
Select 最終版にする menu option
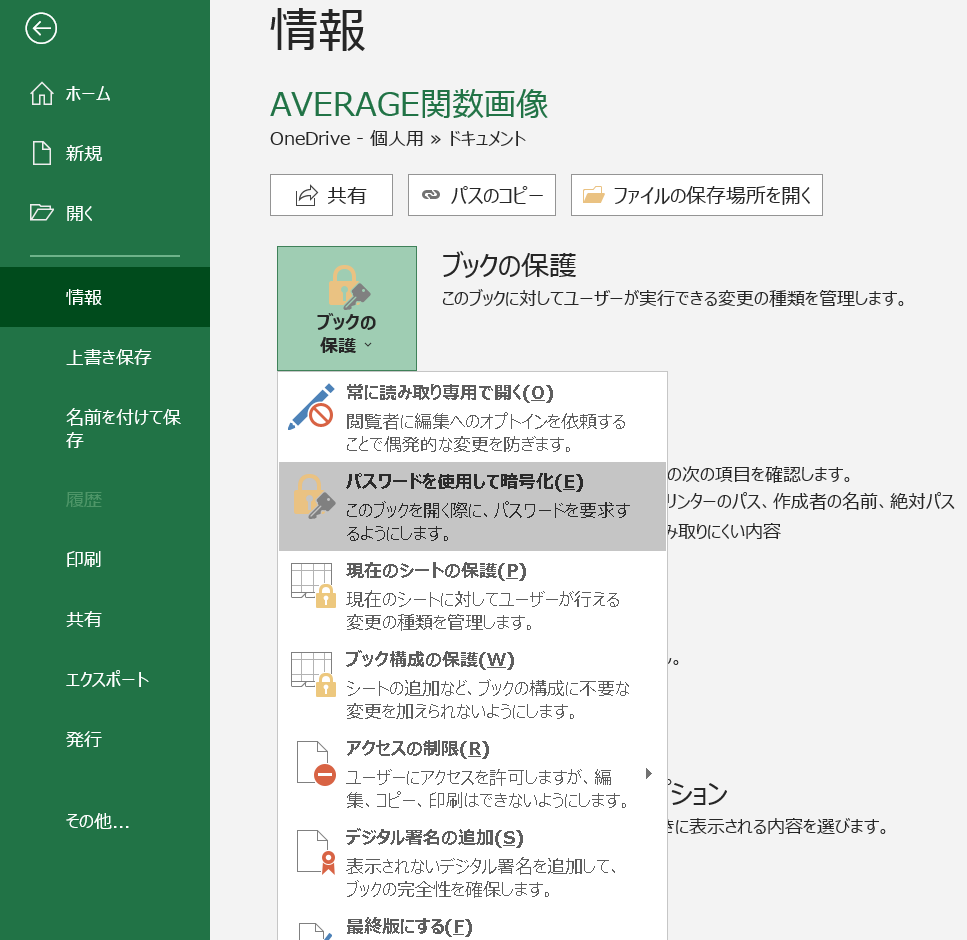click(x=408, y=926)
